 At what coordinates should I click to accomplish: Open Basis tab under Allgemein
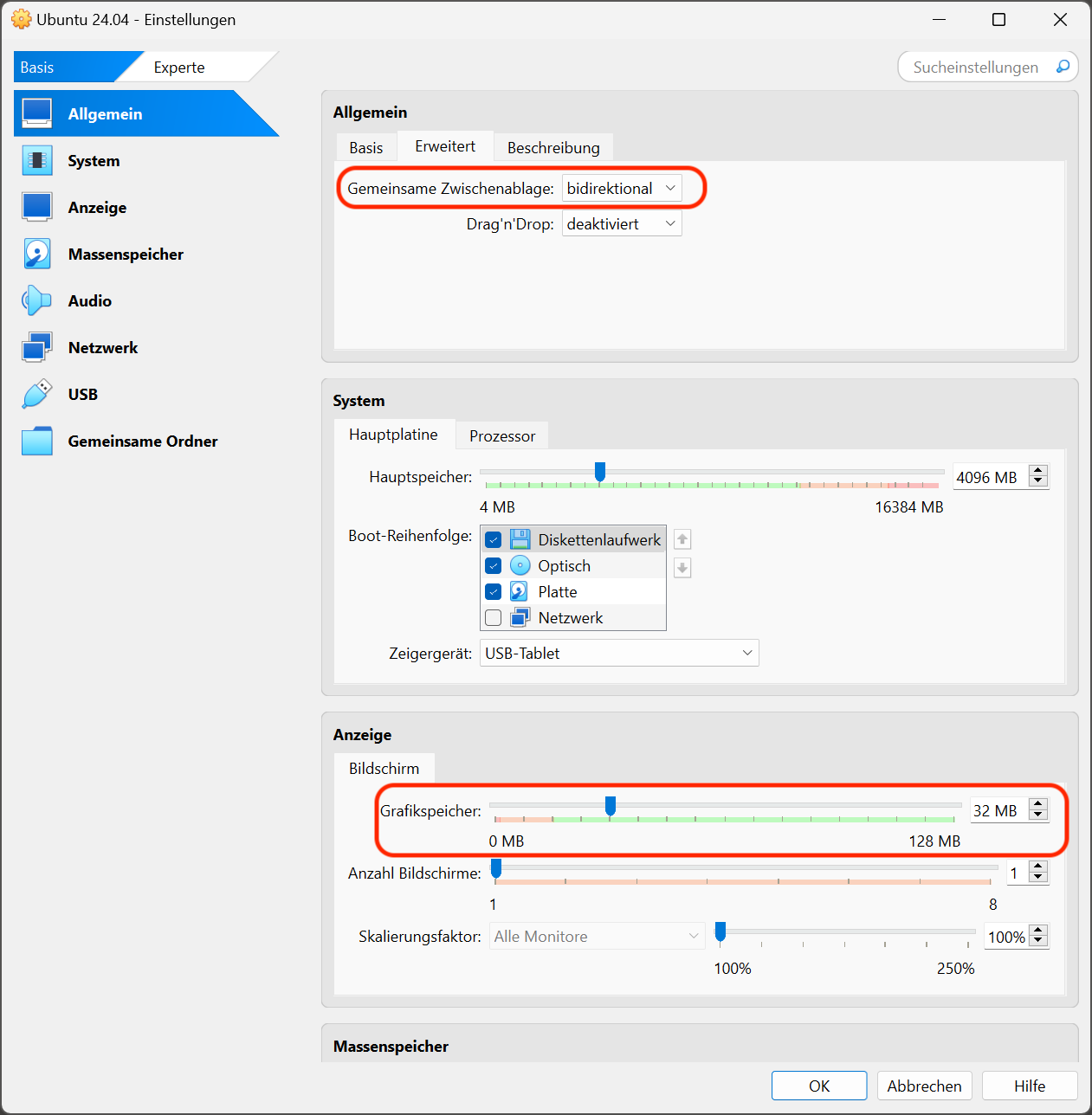(x=365, y=147)
